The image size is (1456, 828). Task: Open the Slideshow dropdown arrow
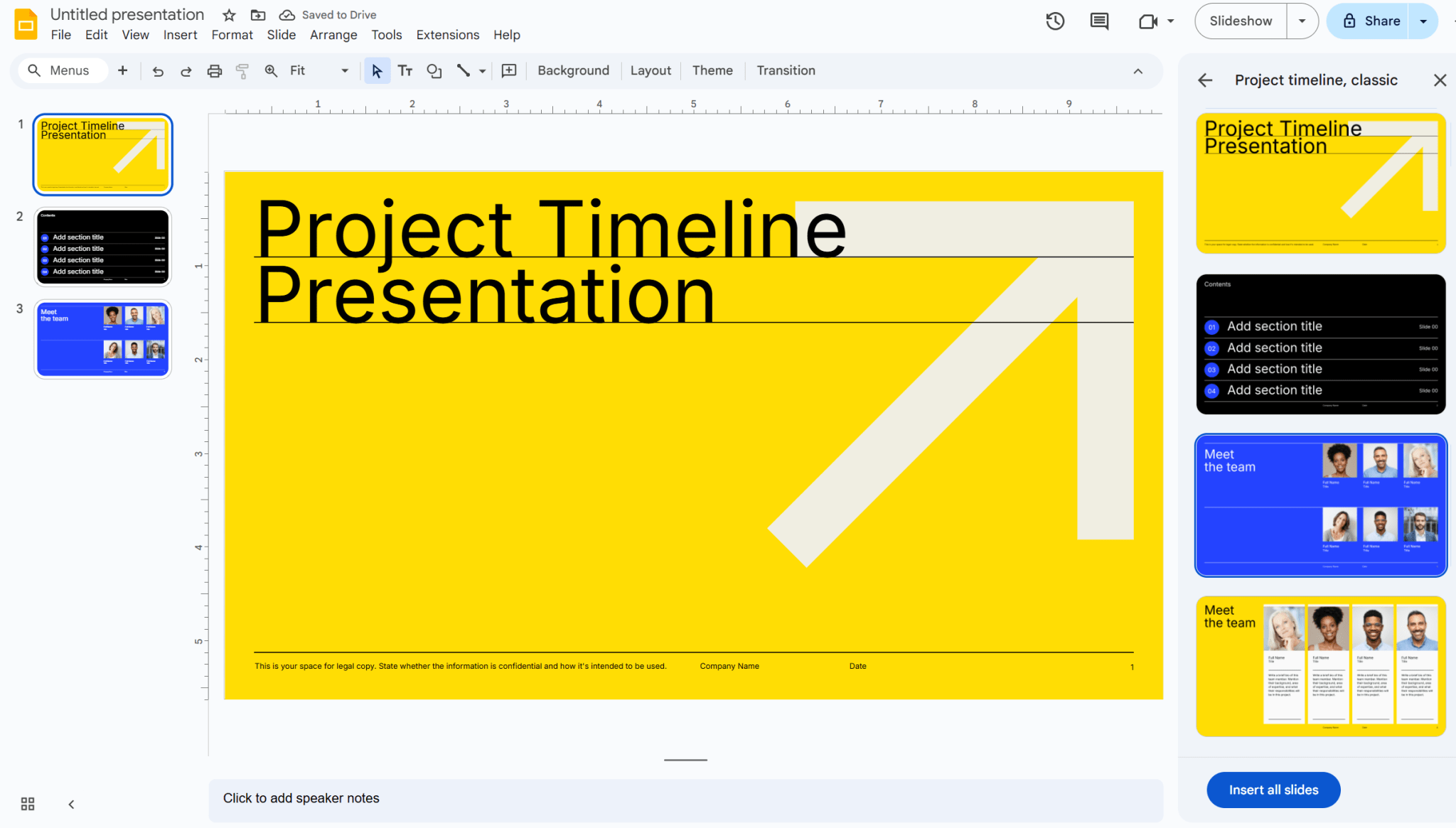pyautogui.click(x=1302, y=21)
